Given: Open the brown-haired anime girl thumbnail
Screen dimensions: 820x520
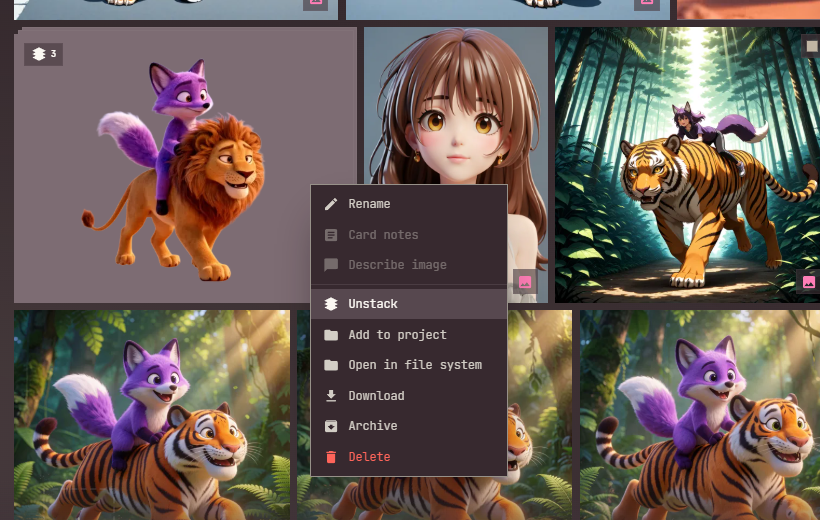Looking at the screenshot, I should tap(456, 107).
